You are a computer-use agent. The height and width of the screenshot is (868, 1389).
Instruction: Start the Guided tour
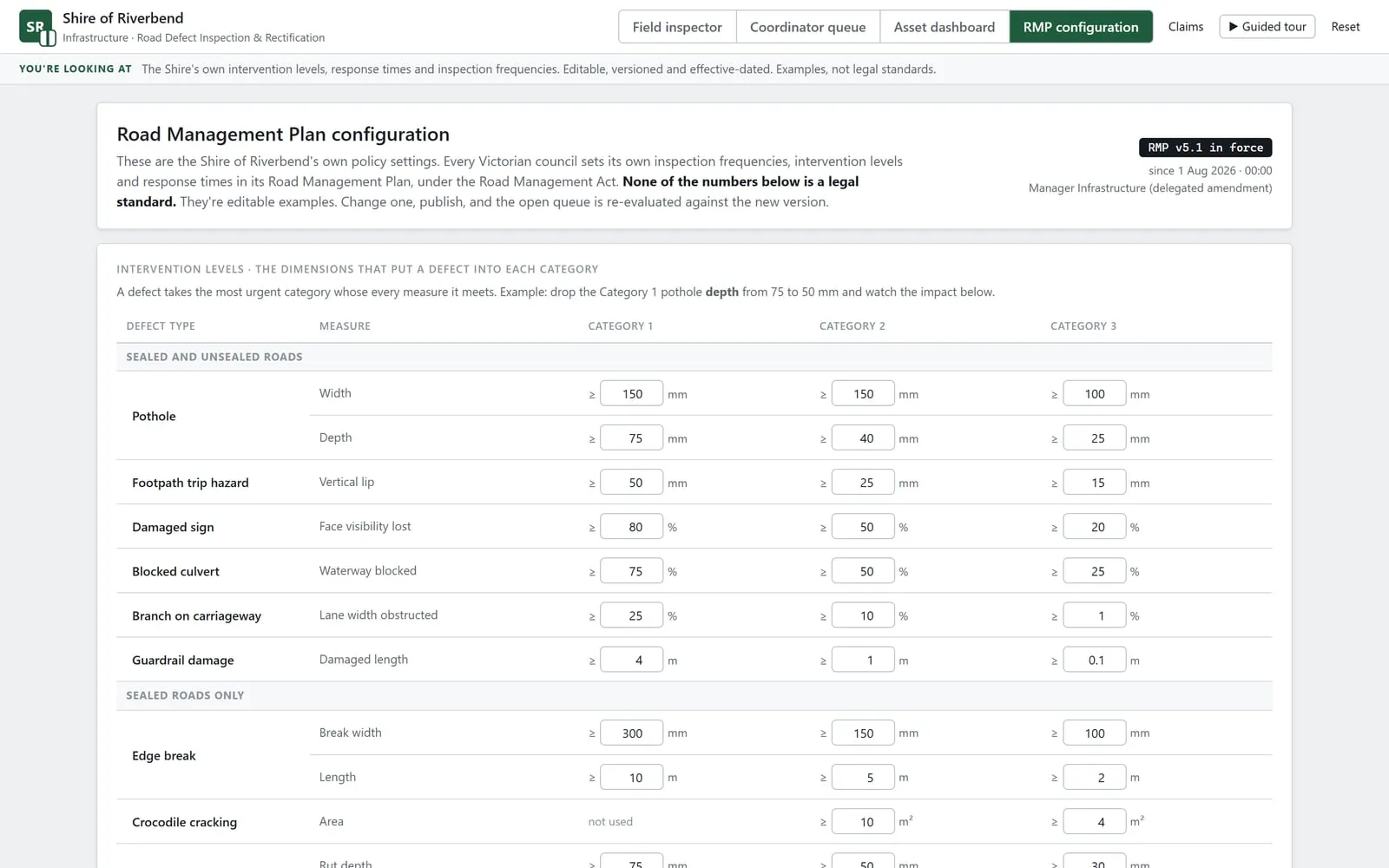(x=1267, y=27)
